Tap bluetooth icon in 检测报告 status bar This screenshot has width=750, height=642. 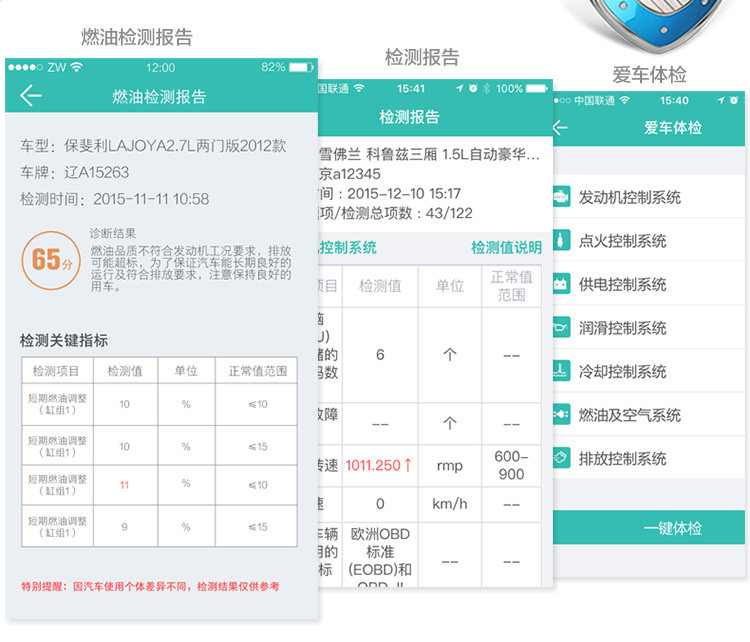click(x=486, y=89)
